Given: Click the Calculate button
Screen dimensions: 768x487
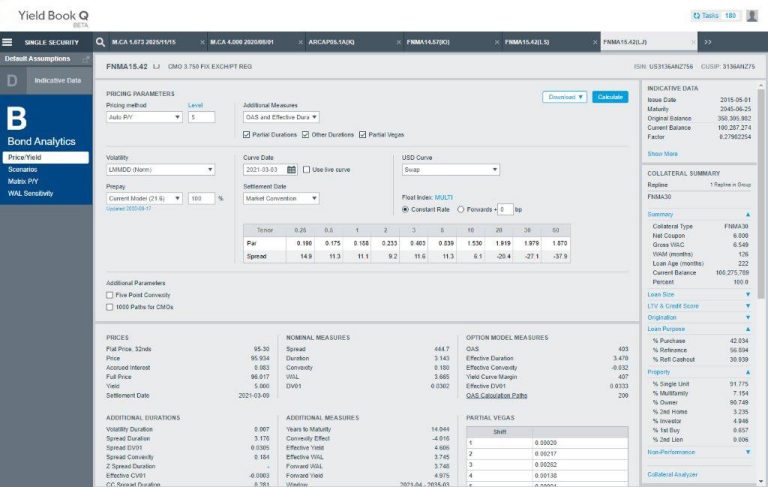Looking at the screenshot, I should click(610, 97).
